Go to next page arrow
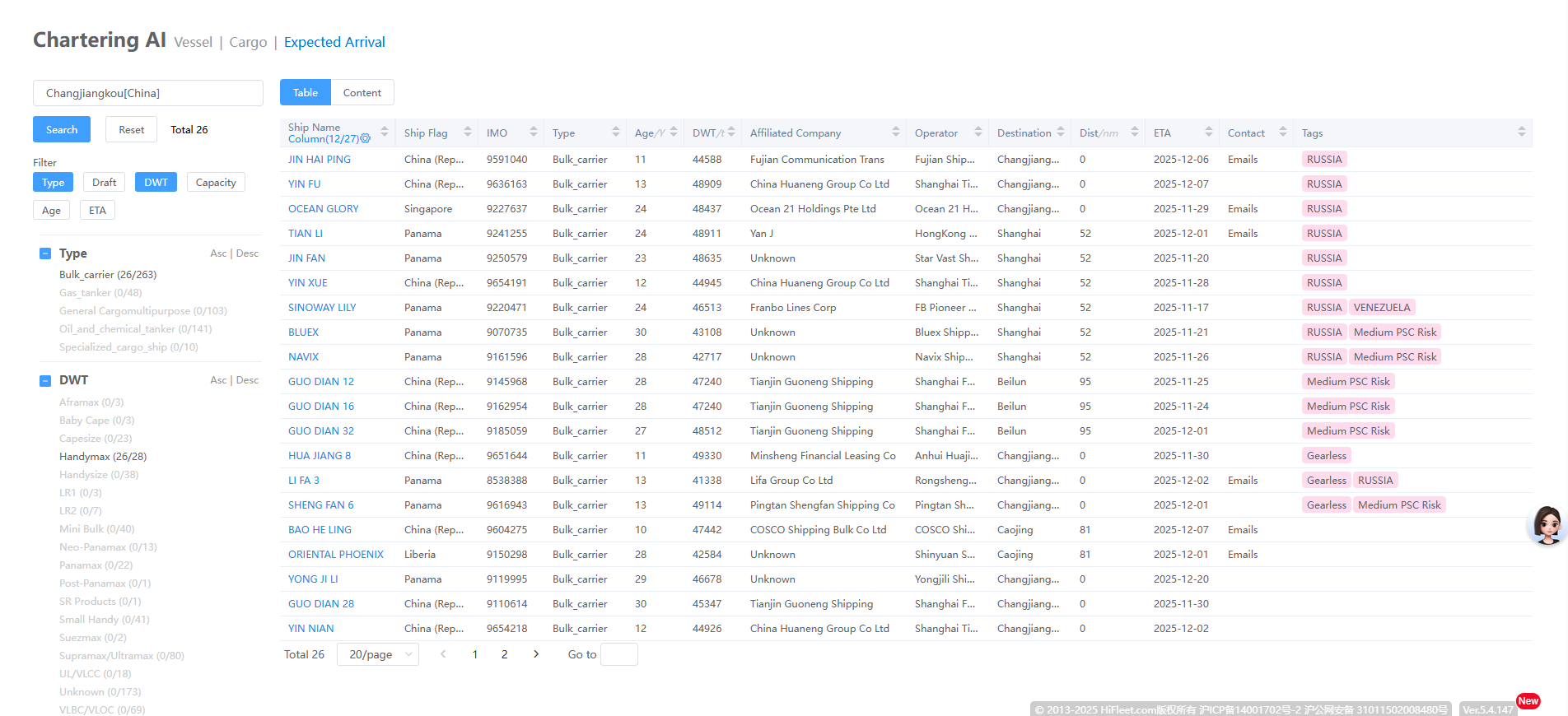The width and height of the screenshot is (1568, 716). coord(536,654)
